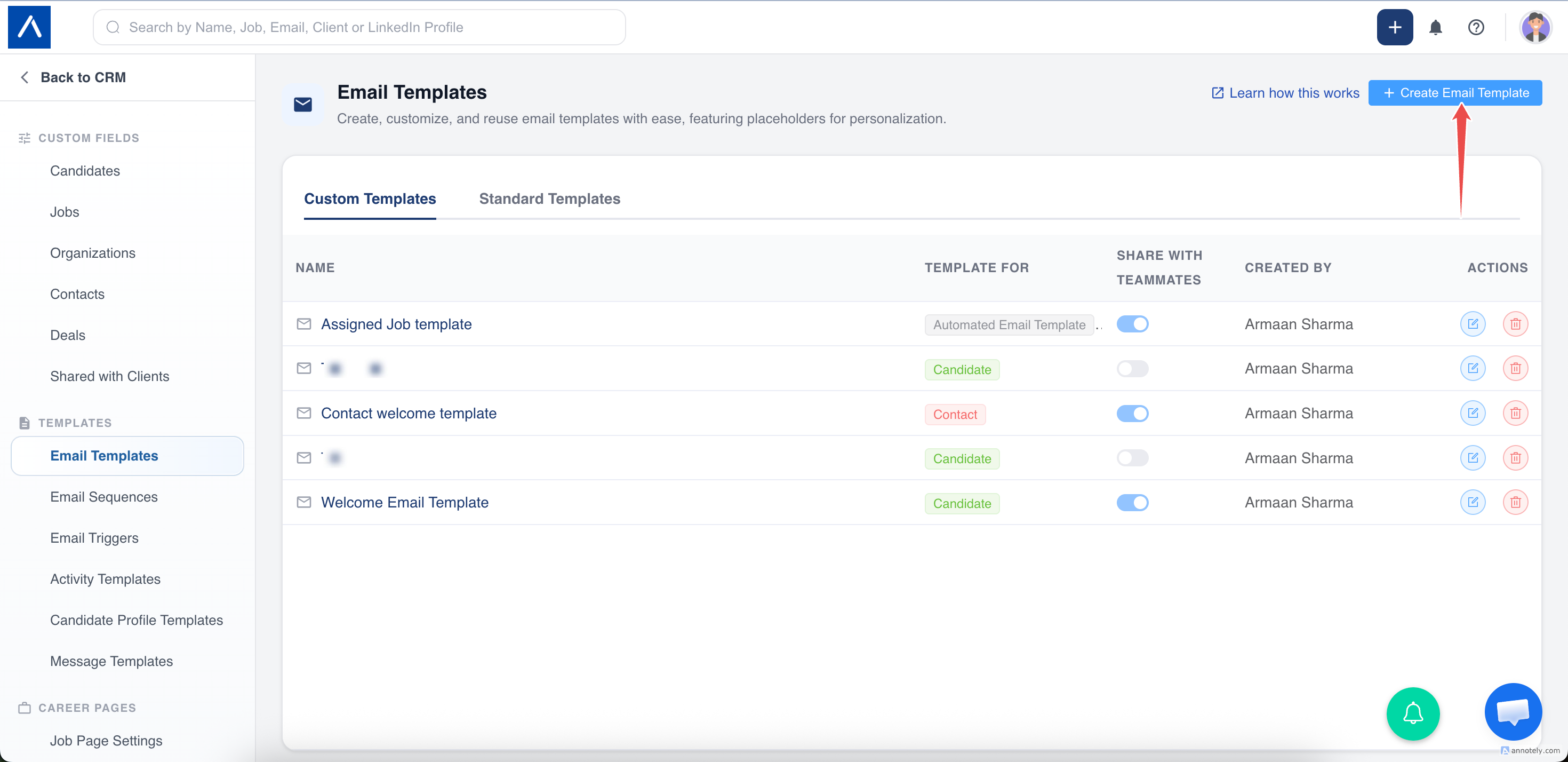Click the NAME column header
Screen dimensions: 1568x762
315,267
